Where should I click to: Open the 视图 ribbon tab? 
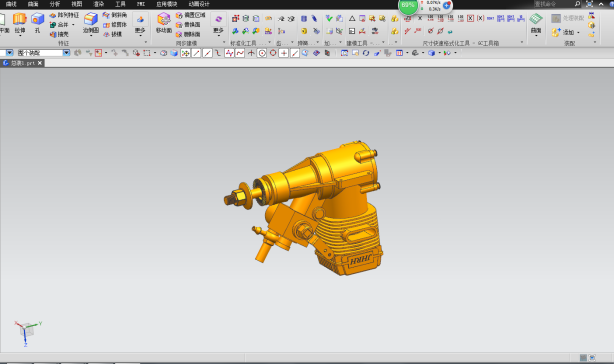tap(77, 4)
